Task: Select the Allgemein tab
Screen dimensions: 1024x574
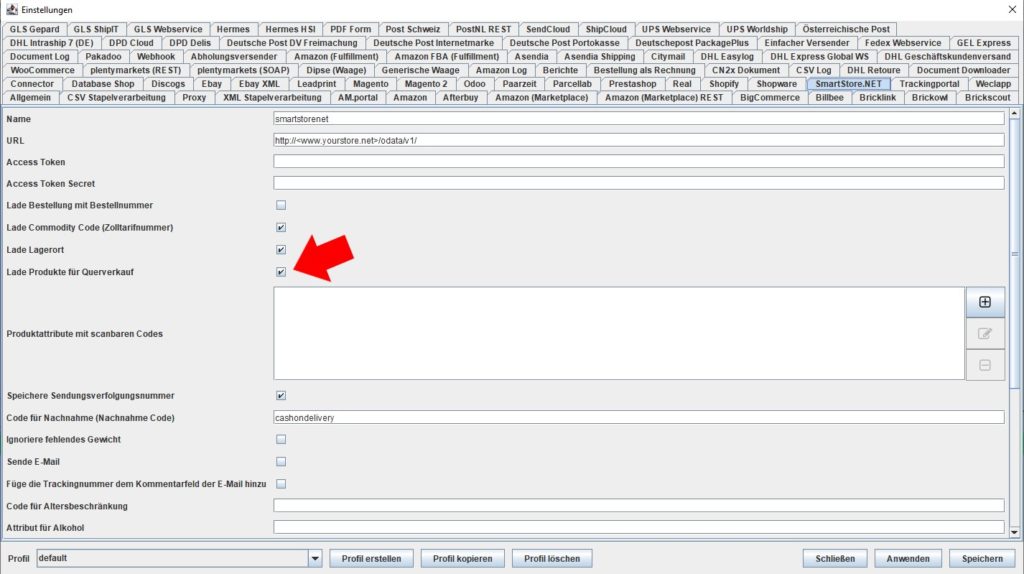Action: [x=30, y=97]
